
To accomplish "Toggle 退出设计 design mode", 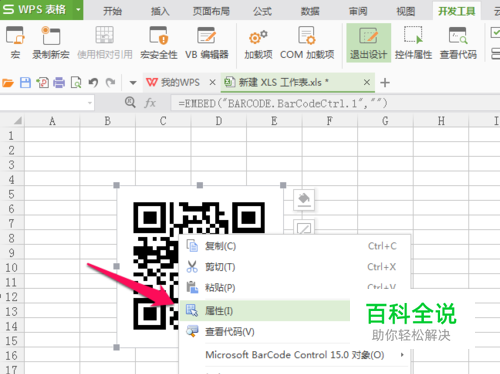I will click(368, 43).
